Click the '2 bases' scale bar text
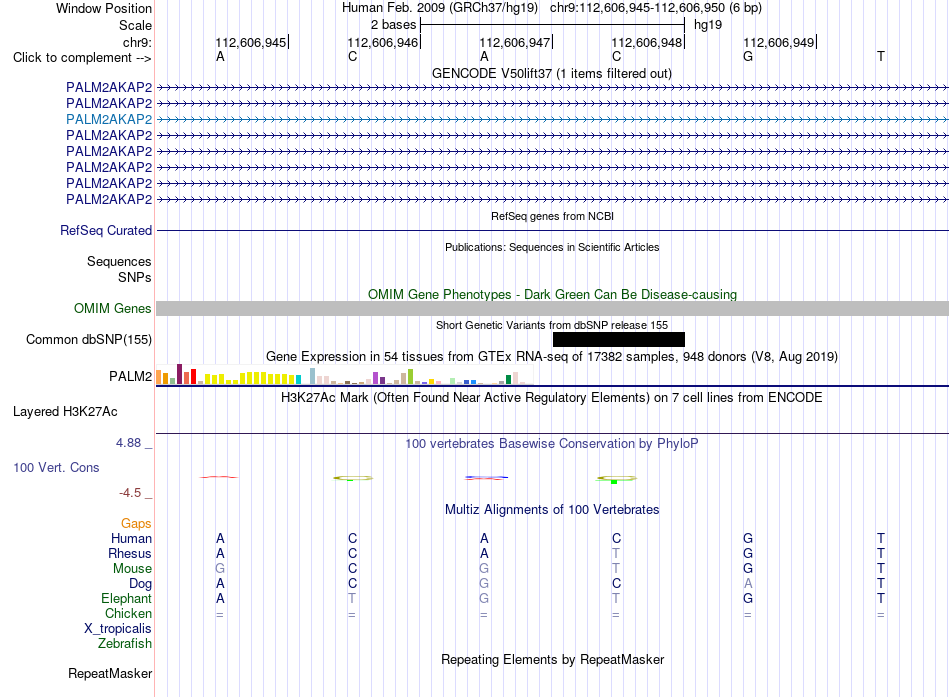The image size is (950, 697). [x=394, y=25]
